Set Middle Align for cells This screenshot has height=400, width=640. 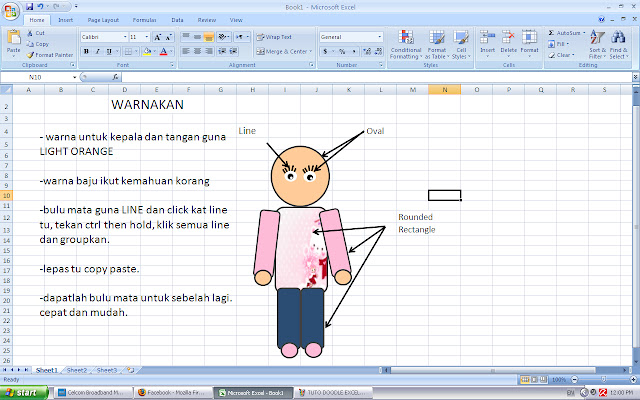pyautogui.click(x=197, y=37)
